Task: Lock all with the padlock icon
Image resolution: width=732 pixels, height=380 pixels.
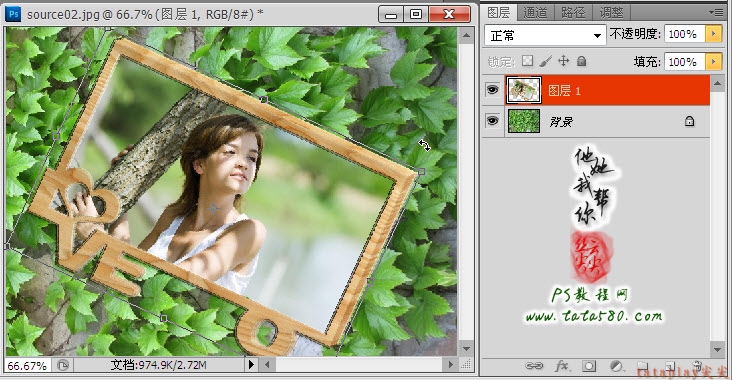Action: click(581, 61)
